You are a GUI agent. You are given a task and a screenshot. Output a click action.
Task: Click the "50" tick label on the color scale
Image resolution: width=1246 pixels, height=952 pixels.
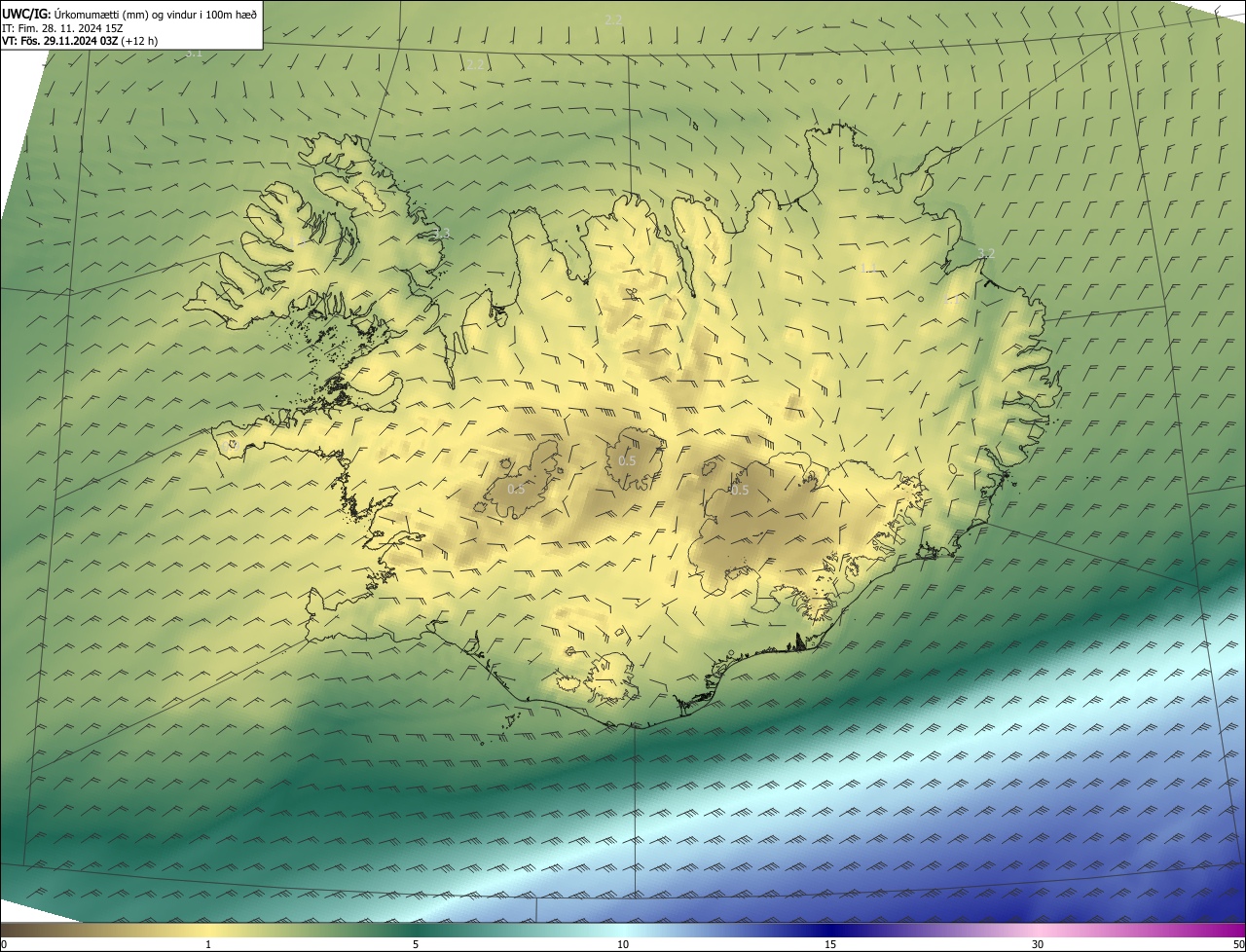pyautogui.click(x=1238, y=944)
